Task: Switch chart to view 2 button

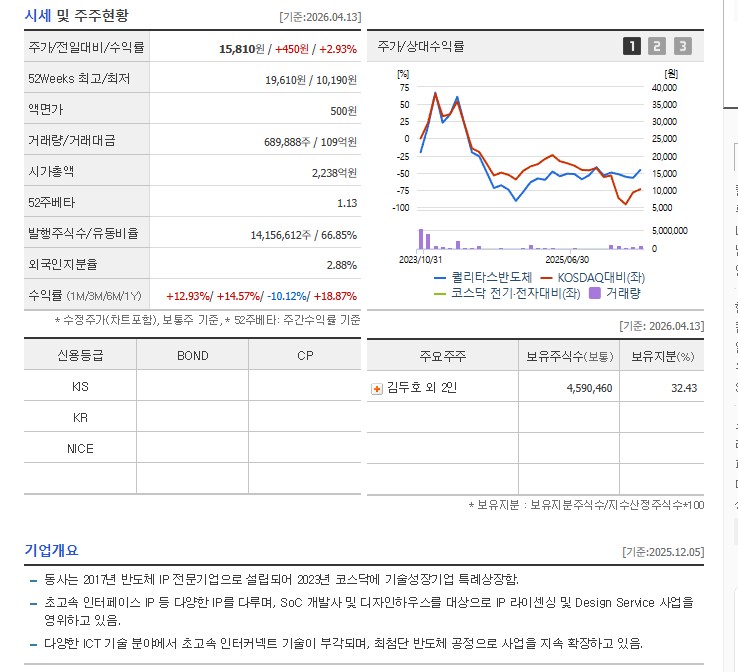Action: [657, 46]
